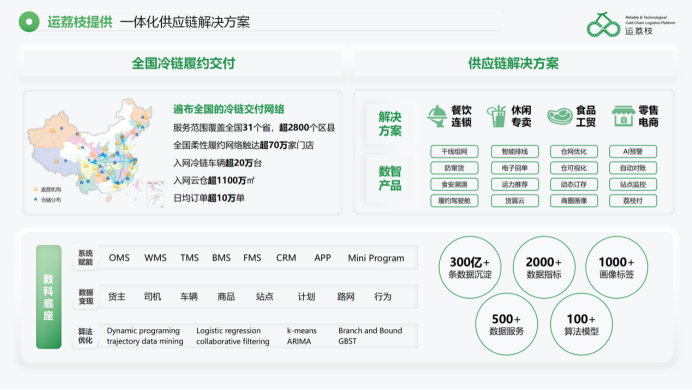
Task: Click the 100+ 算法模型 circle
Action: pyautogui.click(x=581, y=324)
